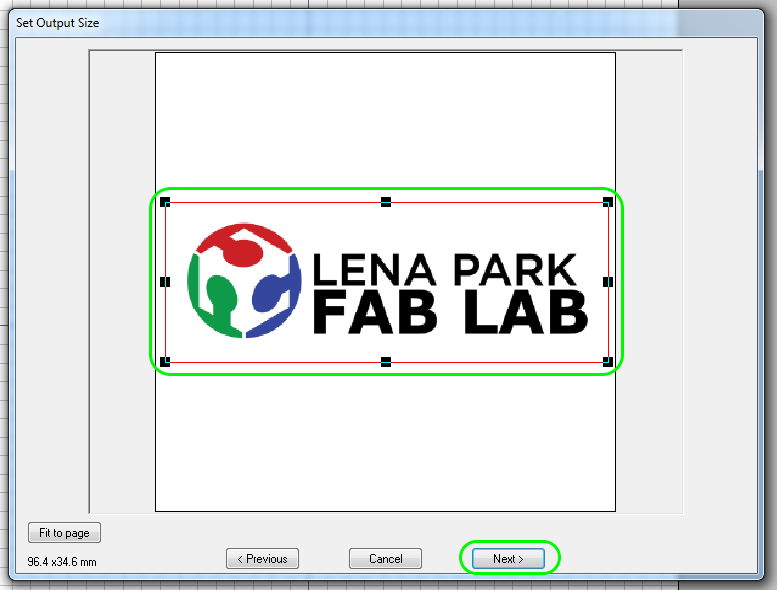Click the 96.4 x34.6 mm size readout
This screenshot has width=777, height=590.
click(x=62, y=562)
